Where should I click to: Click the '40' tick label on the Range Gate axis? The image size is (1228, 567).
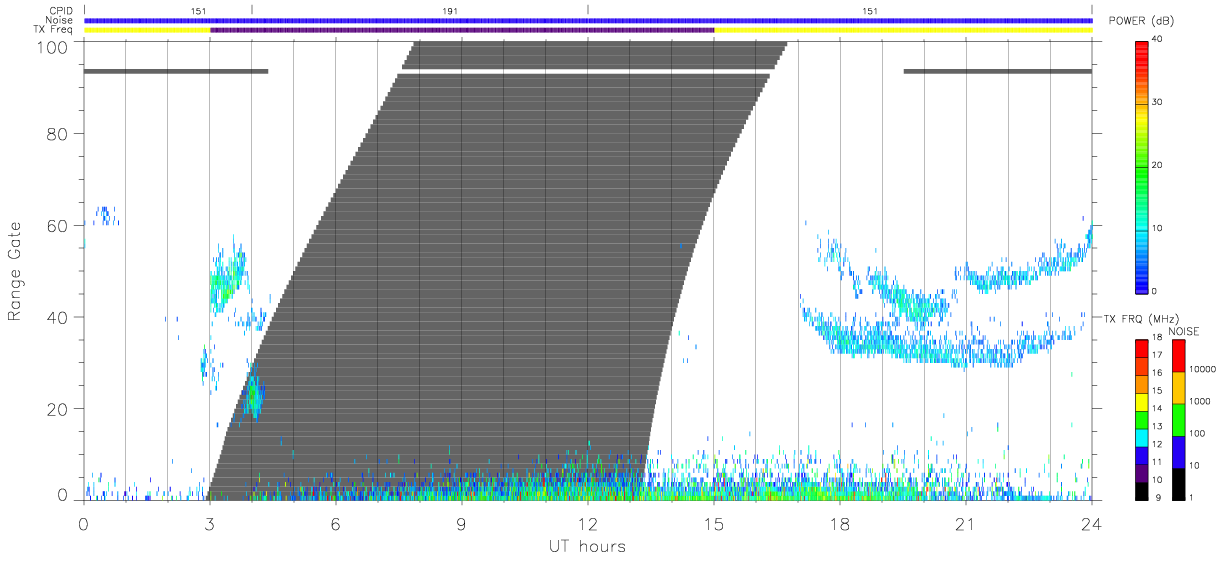point(56,317)
